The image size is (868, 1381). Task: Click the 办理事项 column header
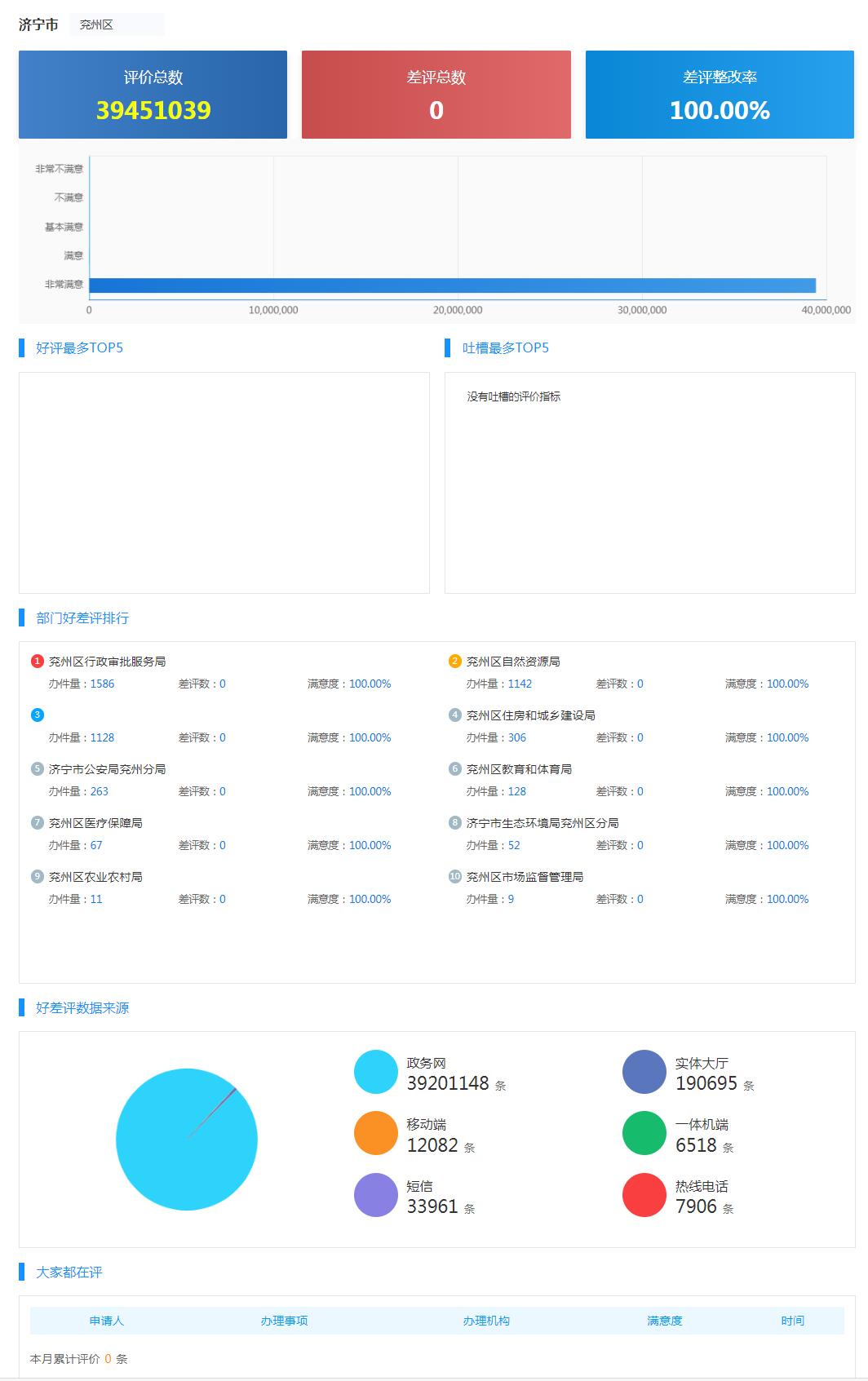point(284,1321)
